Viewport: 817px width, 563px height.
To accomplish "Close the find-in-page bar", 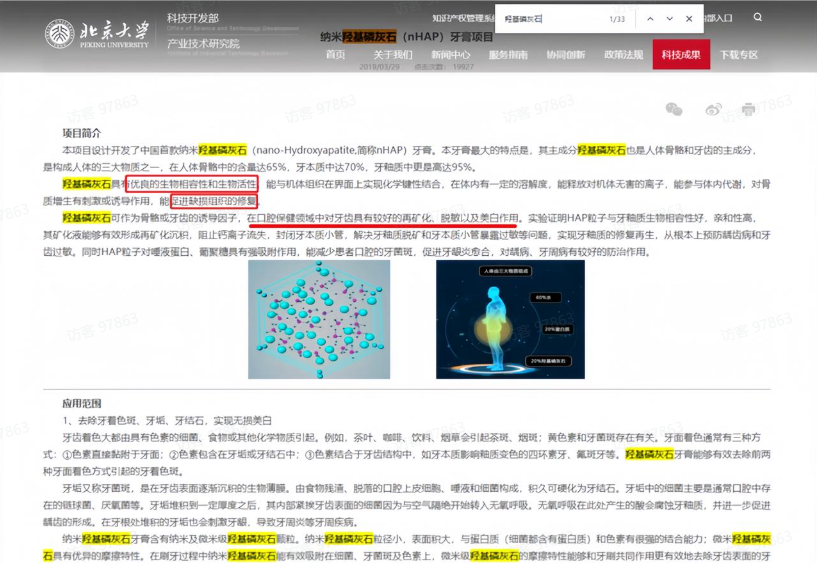I will coord(689,19).
